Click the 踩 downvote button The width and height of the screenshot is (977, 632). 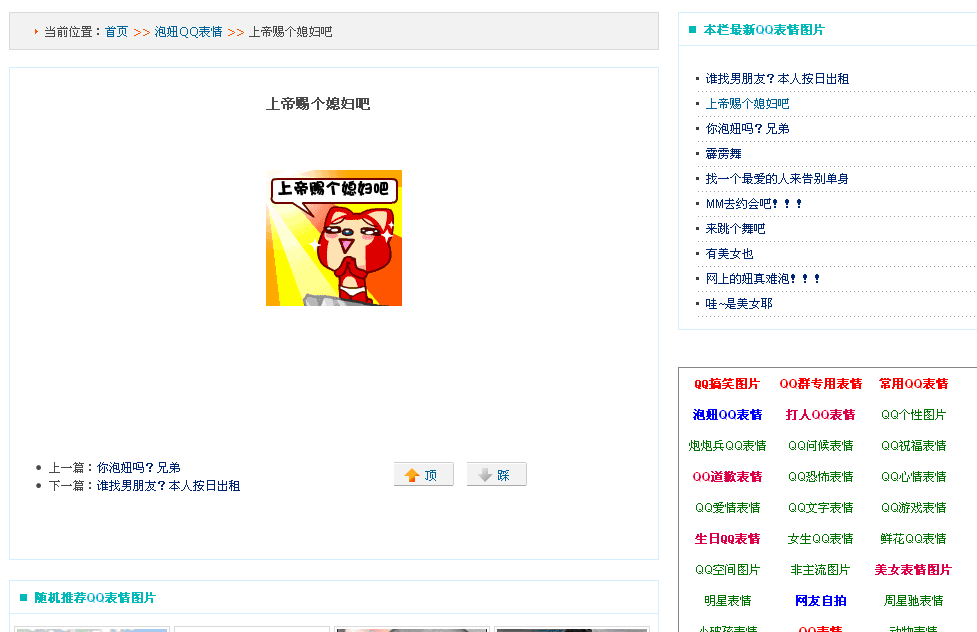point(497,475)
